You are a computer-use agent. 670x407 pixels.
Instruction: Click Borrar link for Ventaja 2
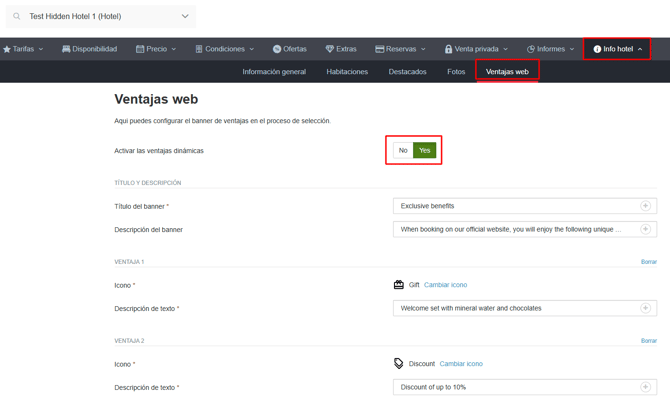pos(649,341)
